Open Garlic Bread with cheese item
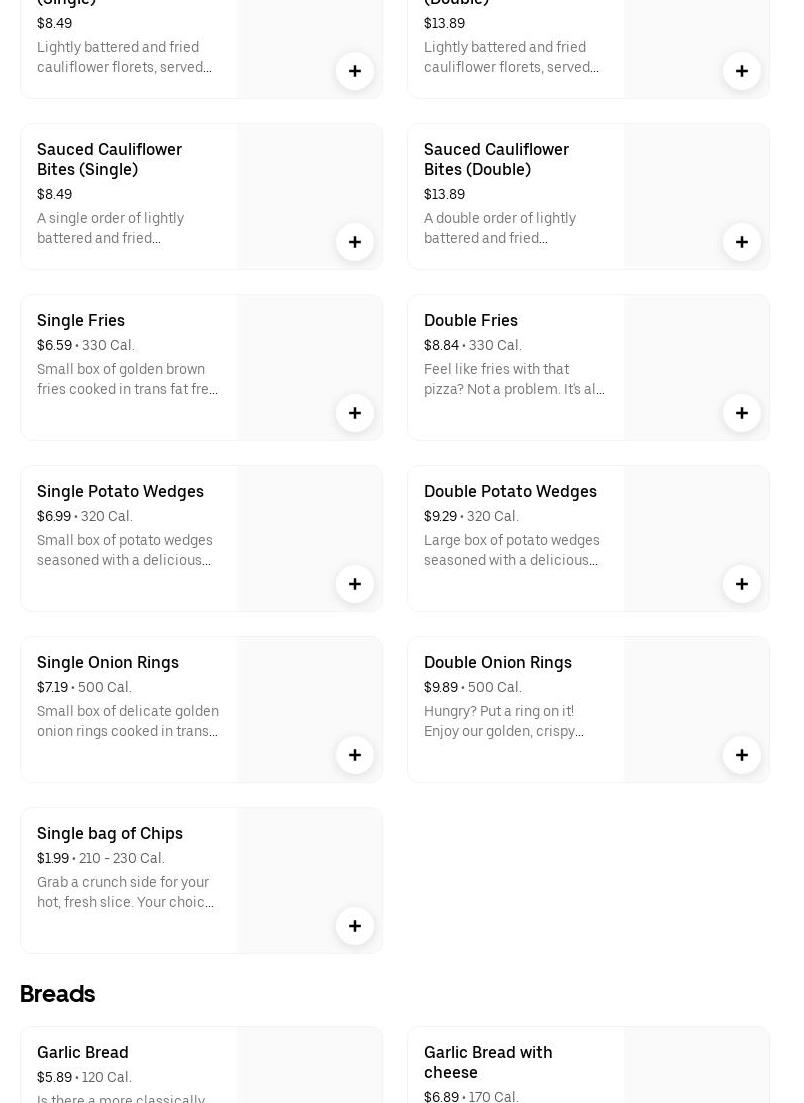Viewport: 804px width, 1103px height. 488,1061
